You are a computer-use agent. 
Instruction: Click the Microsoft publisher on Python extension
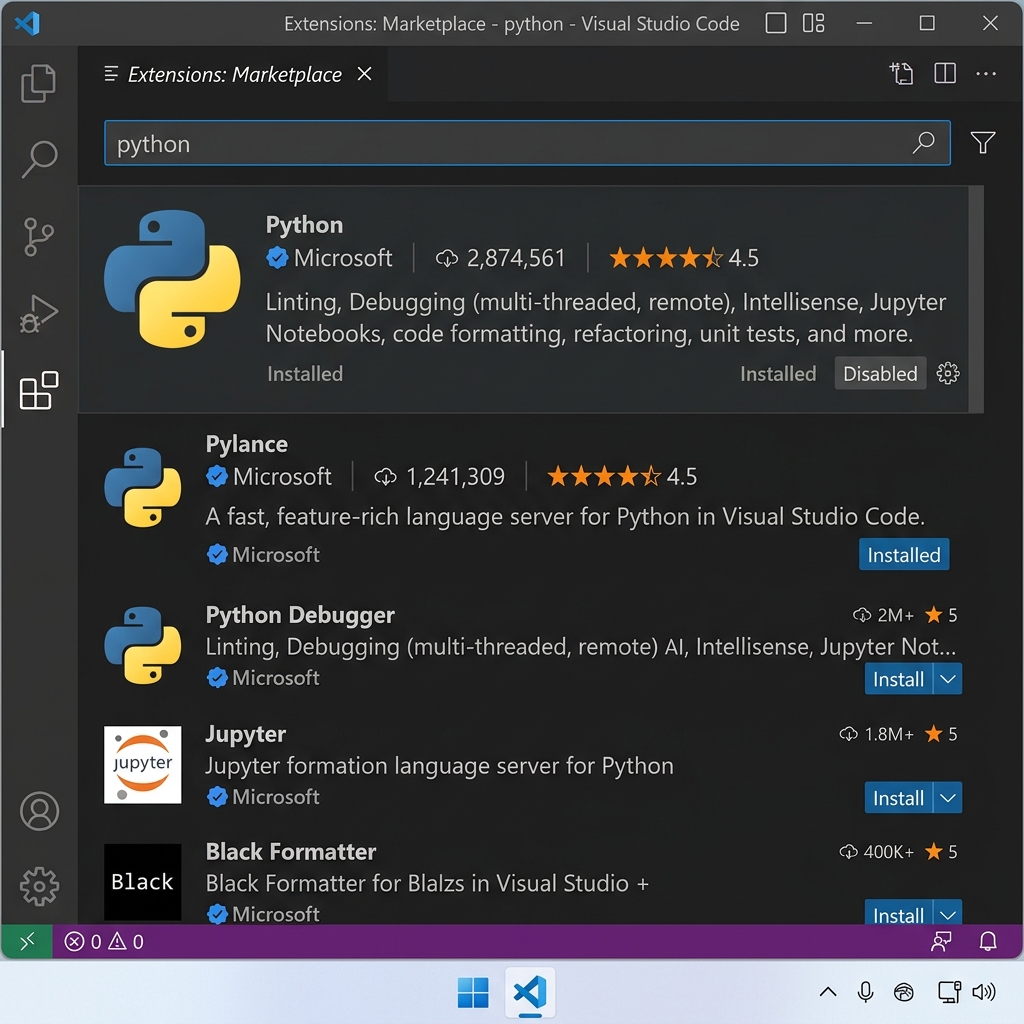[329, 258]
